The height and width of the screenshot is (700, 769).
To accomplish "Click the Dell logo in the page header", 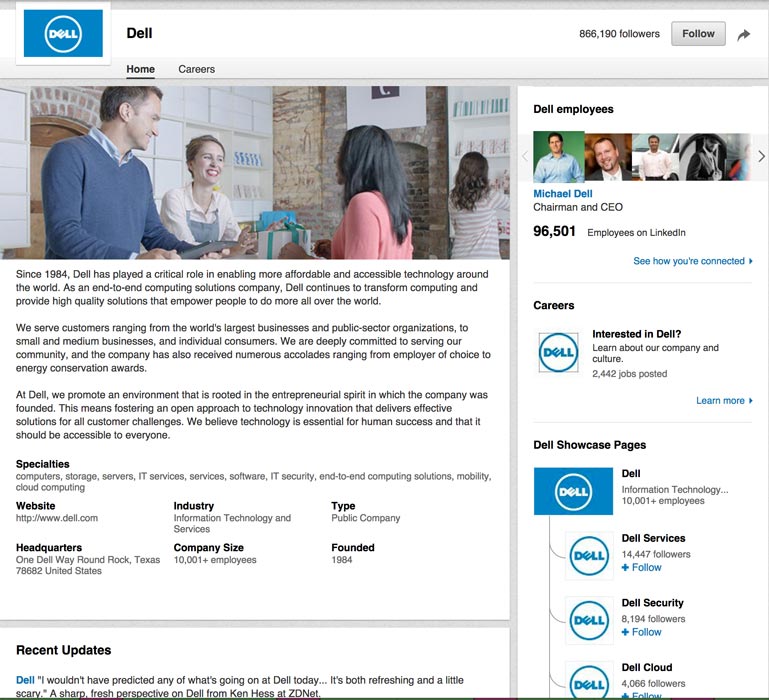I will pyautogui.click(x=63, y=33).
